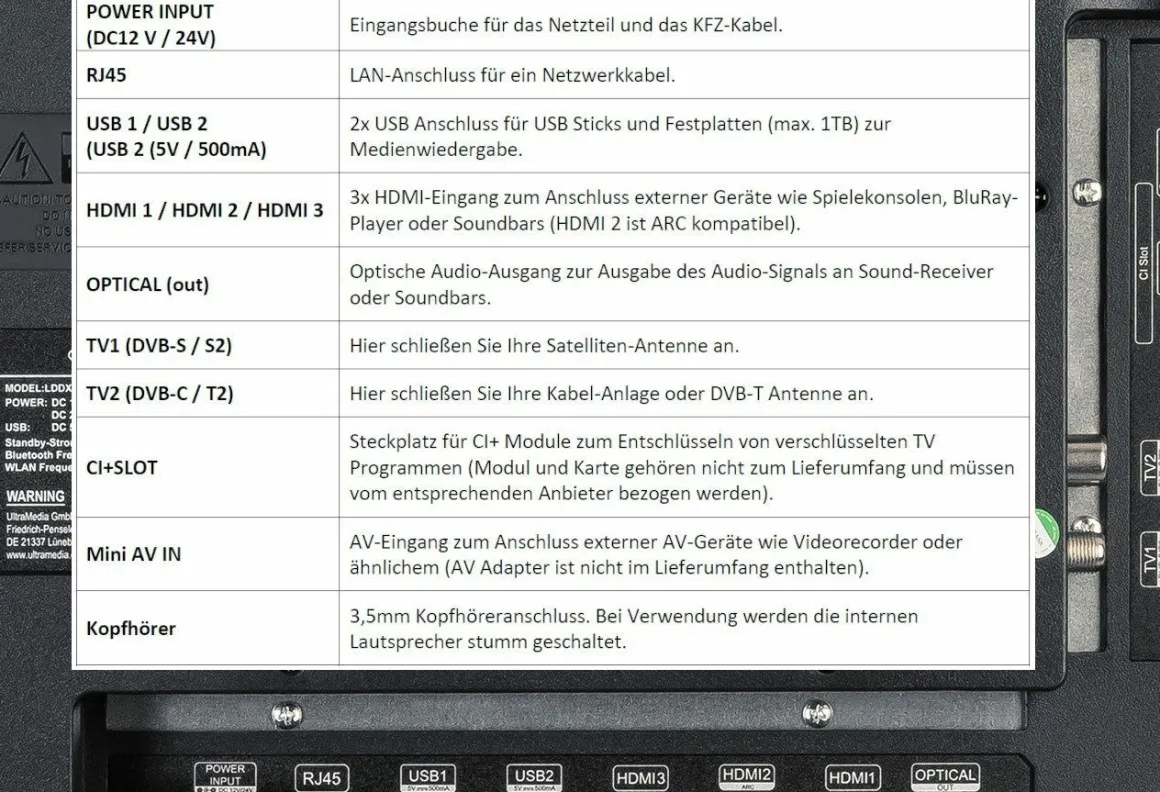Click the USB2 port label on the TV panel
This screenshot has width=1160, height=792.
(x=534, y=777)
